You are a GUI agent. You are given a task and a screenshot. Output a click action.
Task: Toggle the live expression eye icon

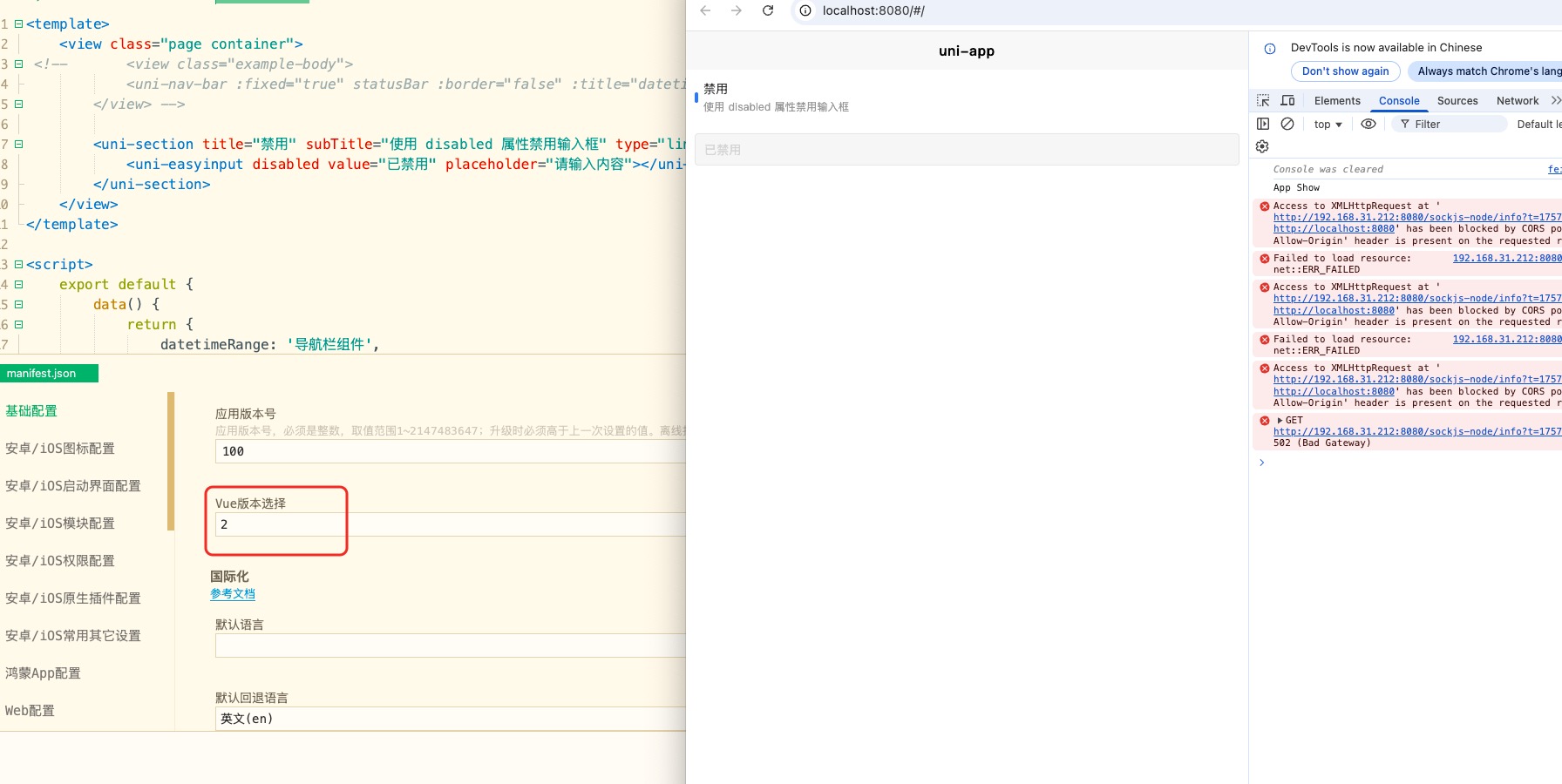click(1368, 124)
